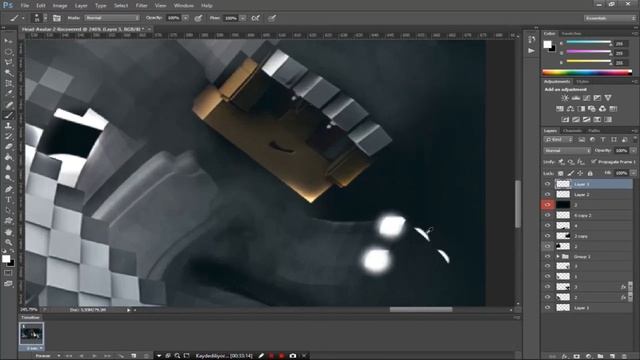Select the Path Selection tool
Viewport: 640px width, 360px height.
point(8,210)
